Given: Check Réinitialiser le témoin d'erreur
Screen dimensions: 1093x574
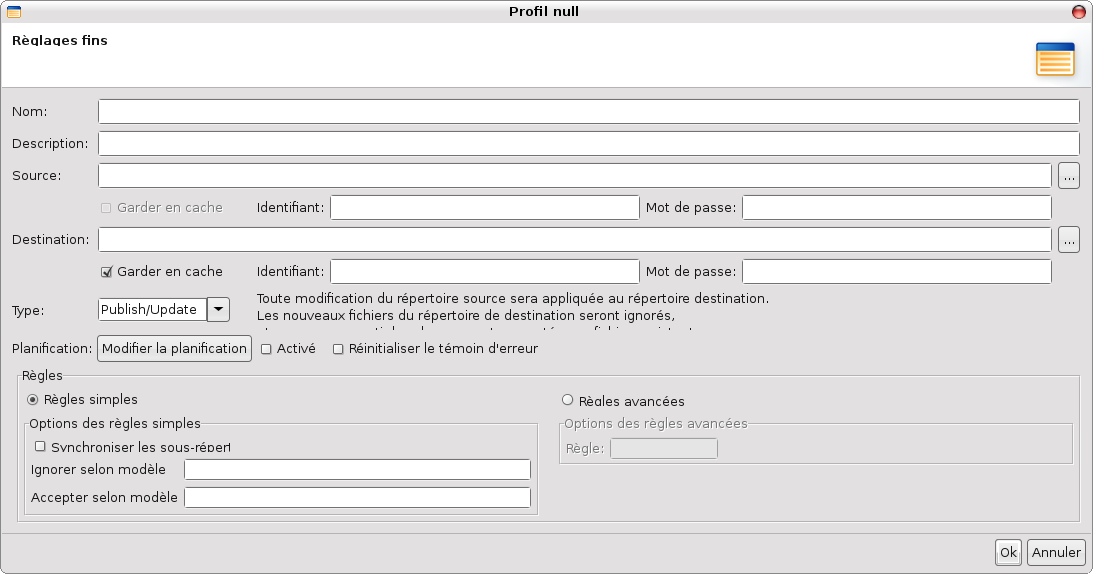Looking at the screenshot, I should (338, 349).
